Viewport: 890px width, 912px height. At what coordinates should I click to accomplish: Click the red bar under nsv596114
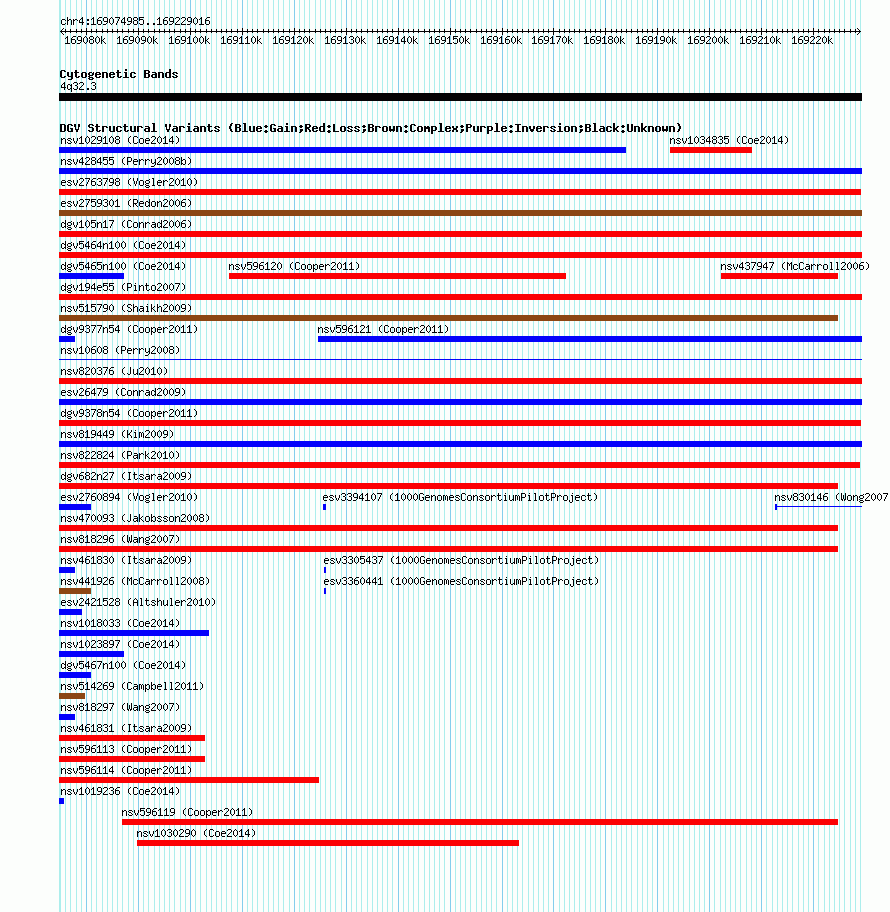(x=189, y=780)
